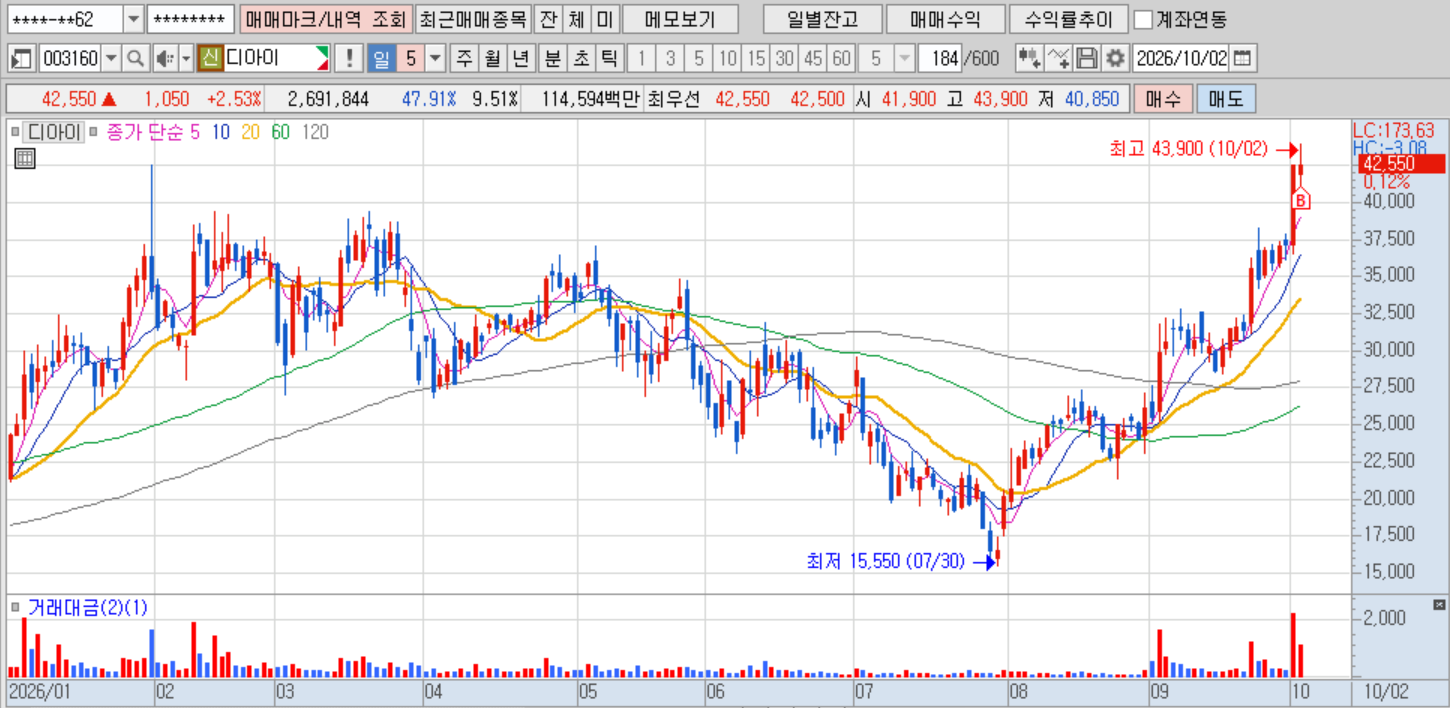Click the 미 tab button
Screen dimensions: 1450x708
coord(605,19)
